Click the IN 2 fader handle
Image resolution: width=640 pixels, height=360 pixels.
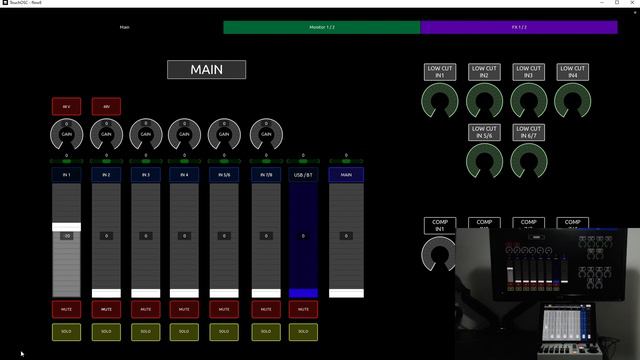click(106, 293)
